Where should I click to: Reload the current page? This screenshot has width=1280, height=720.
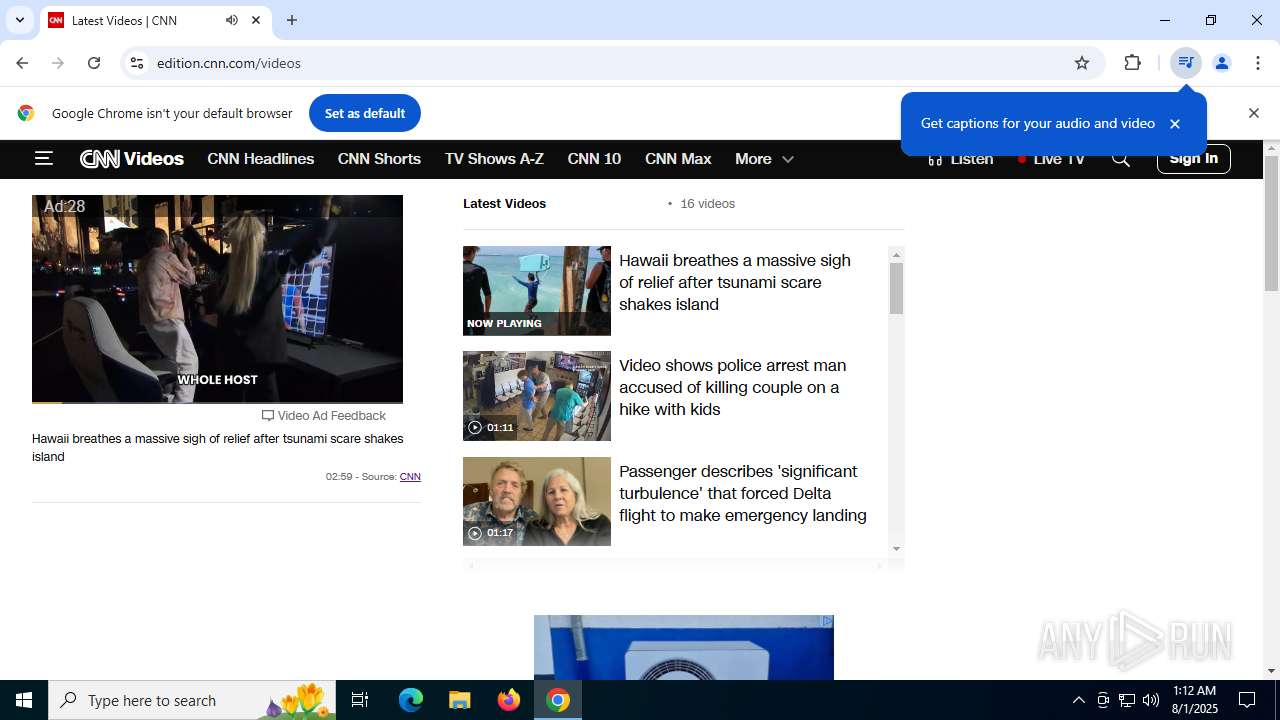(94, 63)
